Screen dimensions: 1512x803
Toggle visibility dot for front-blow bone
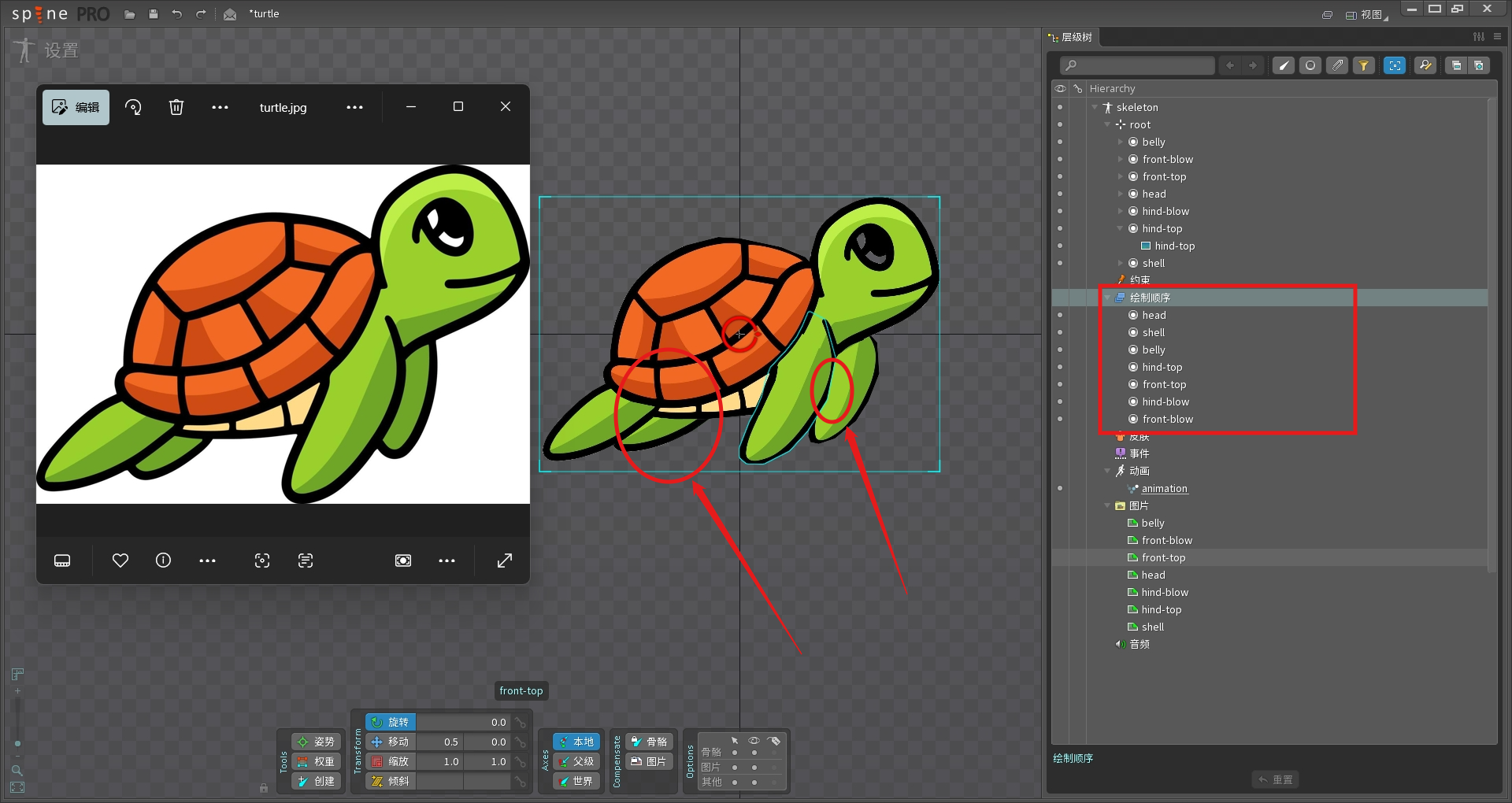click(1060, 159)
